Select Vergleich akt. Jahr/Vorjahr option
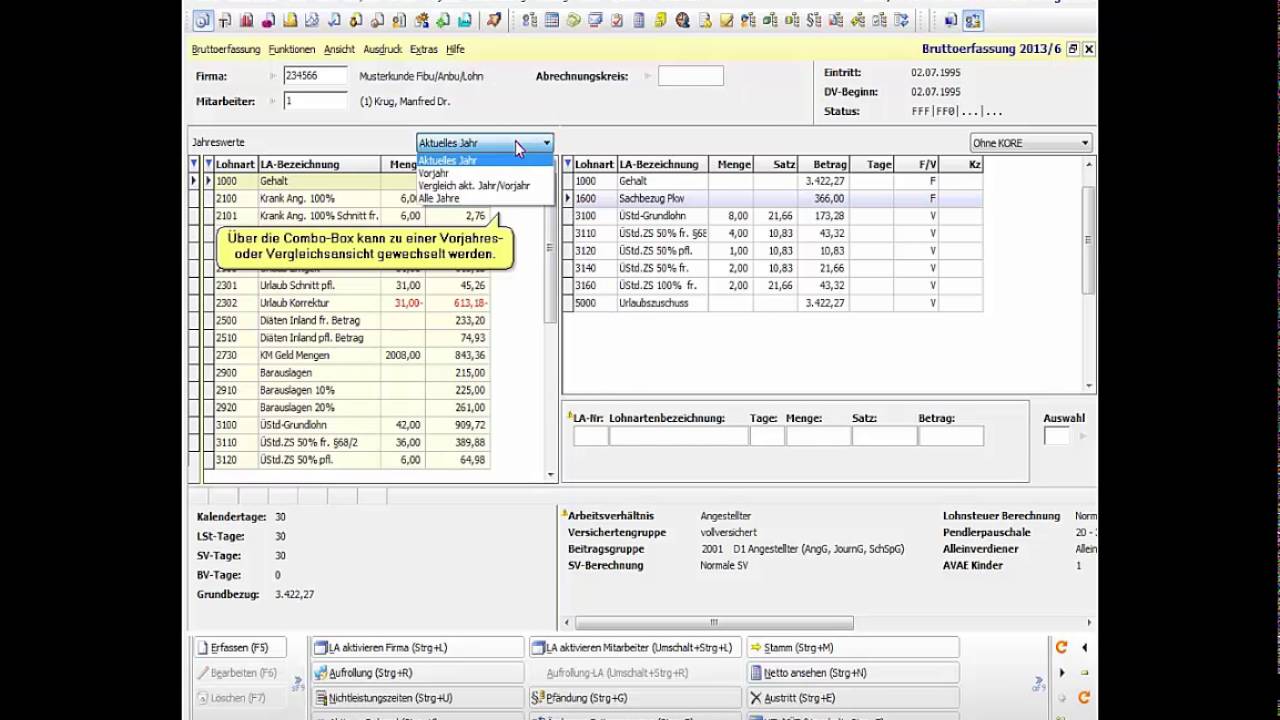Screen dimensions: 1280x720 coord(474,186)
